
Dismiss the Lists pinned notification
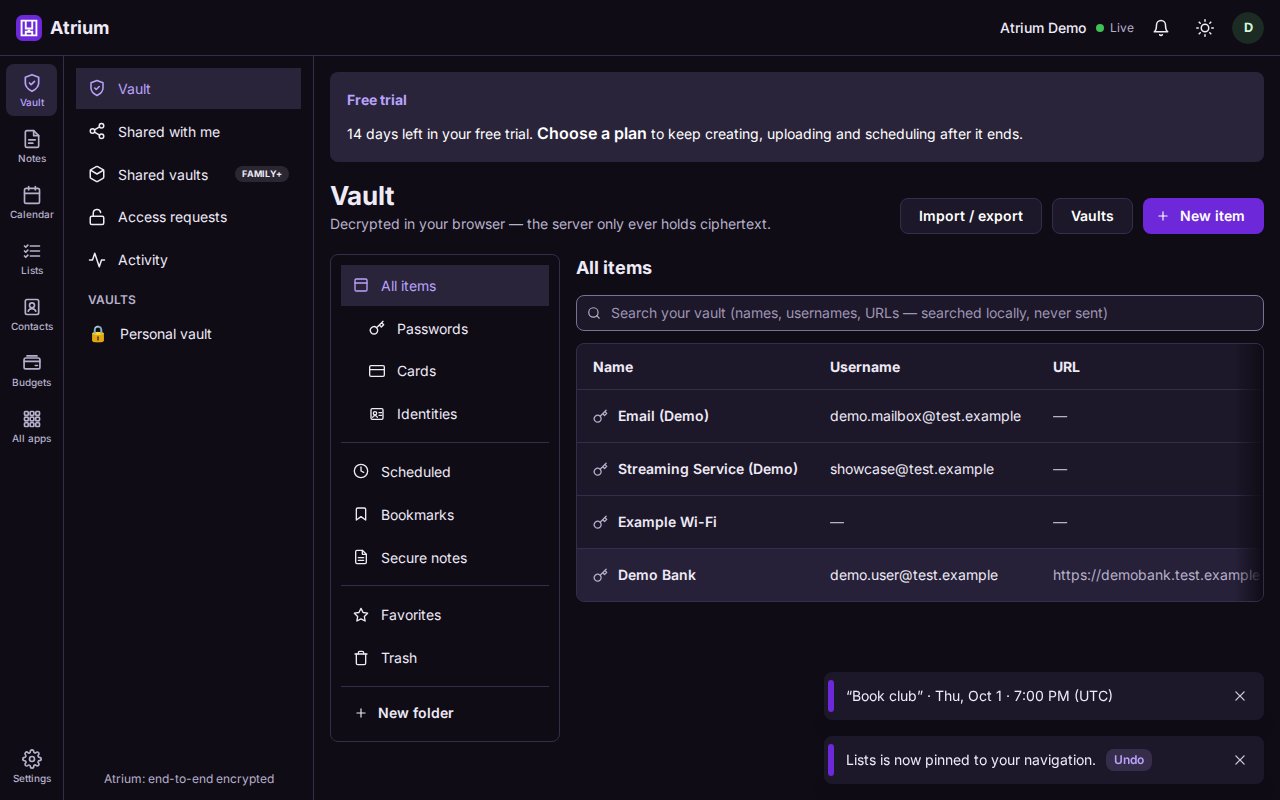tap(1240, 760)
